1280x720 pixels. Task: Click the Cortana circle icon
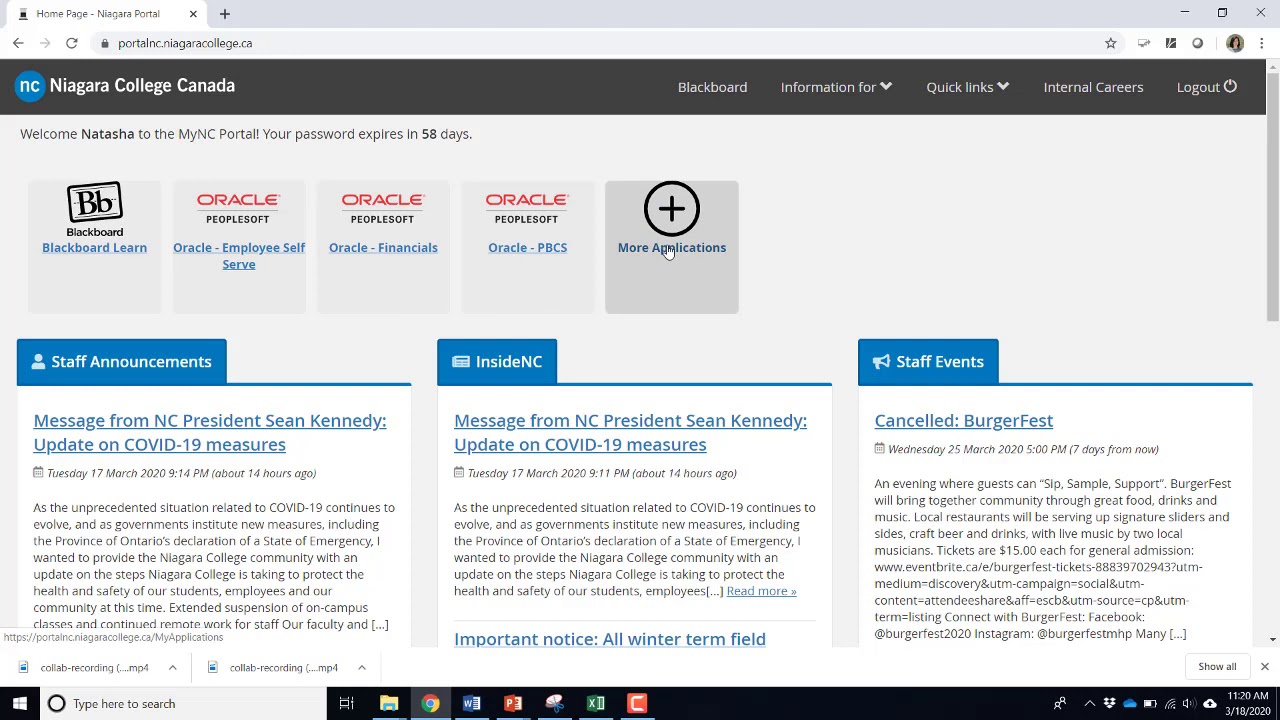click(x=57, y=703)
